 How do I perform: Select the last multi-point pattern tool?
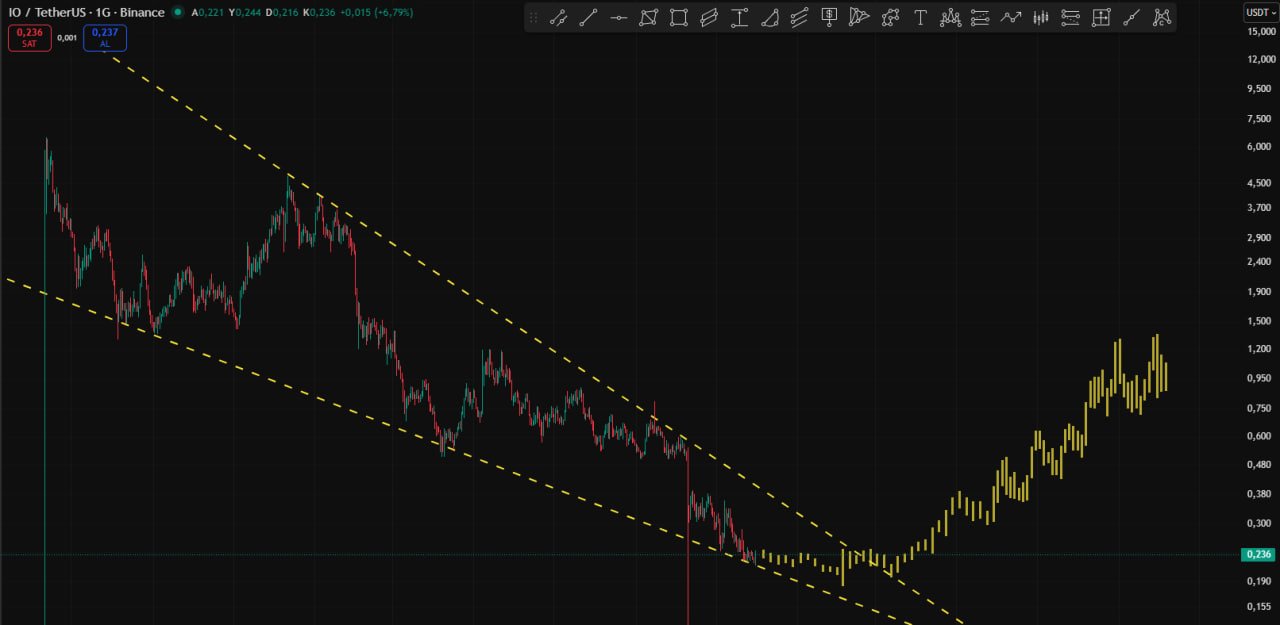pos(1161,17)
